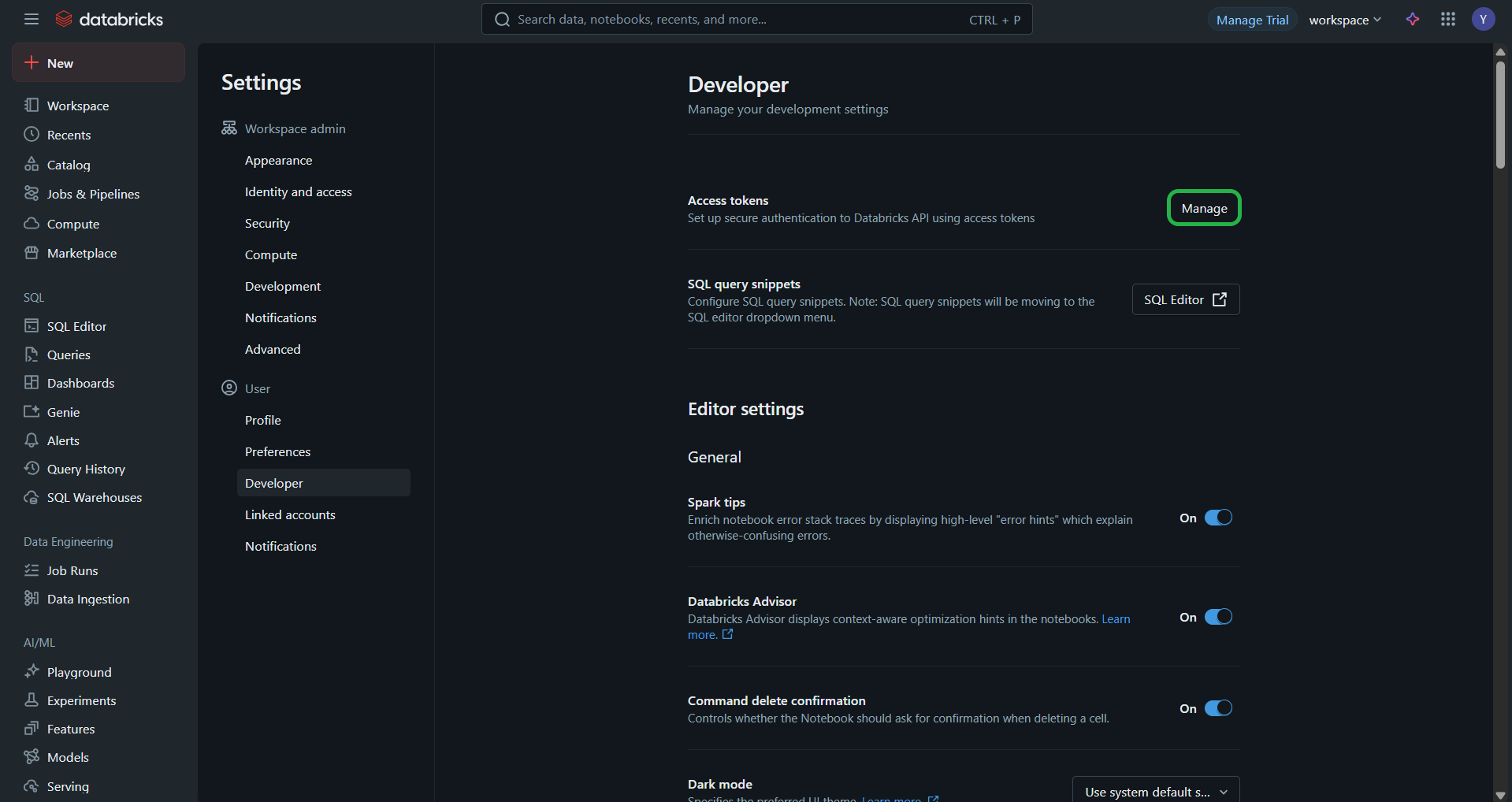The width and height of the screenshot is (1512, 802).
Task: Open the Genie sidebar item
Action: [63, 412]
